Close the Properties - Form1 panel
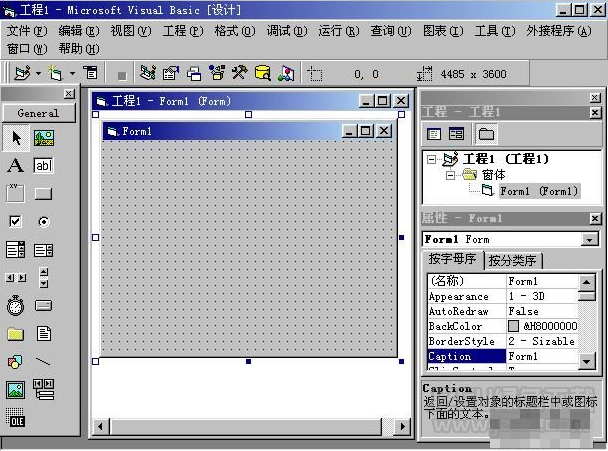The height and width of the screenshot is (451, 608). point(595,219)
